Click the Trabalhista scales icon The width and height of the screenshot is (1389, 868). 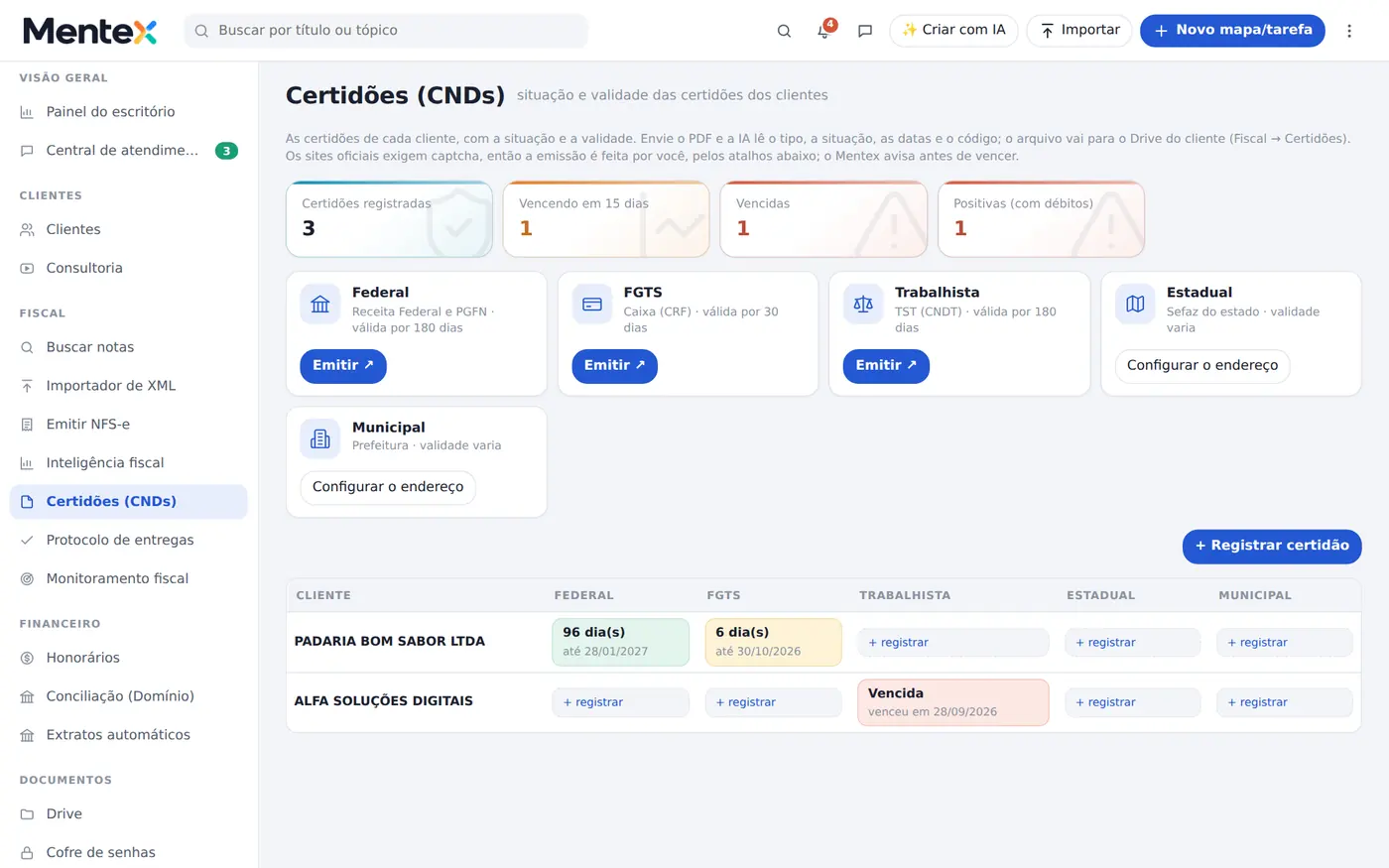click(x=863, y=304)
